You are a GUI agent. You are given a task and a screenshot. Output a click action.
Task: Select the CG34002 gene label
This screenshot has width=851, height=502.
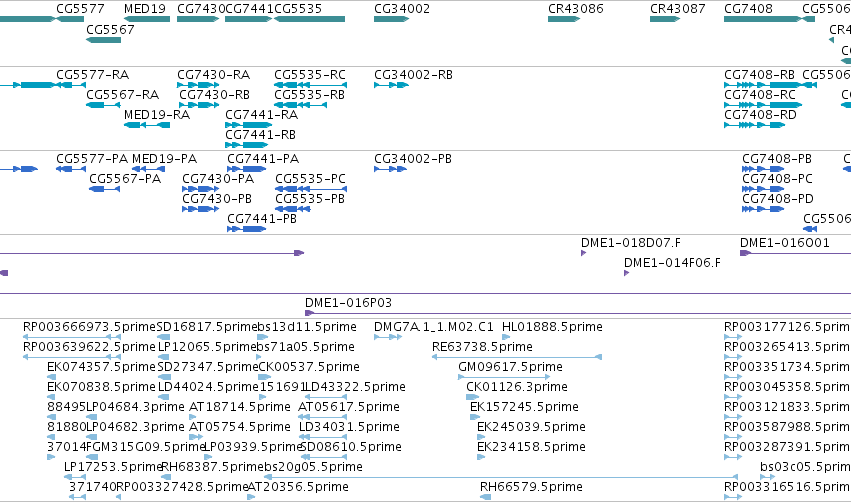click(402, 9)
